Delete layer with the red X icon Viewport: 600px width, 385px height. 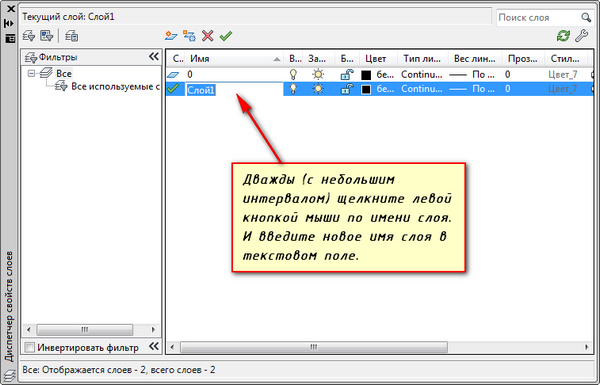(x=207, y=36)
